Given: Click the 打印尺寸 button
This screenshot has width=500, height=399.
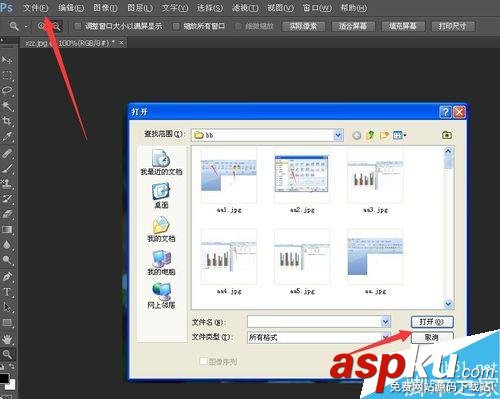Looking at the screenshot, I should pos(453,26).
